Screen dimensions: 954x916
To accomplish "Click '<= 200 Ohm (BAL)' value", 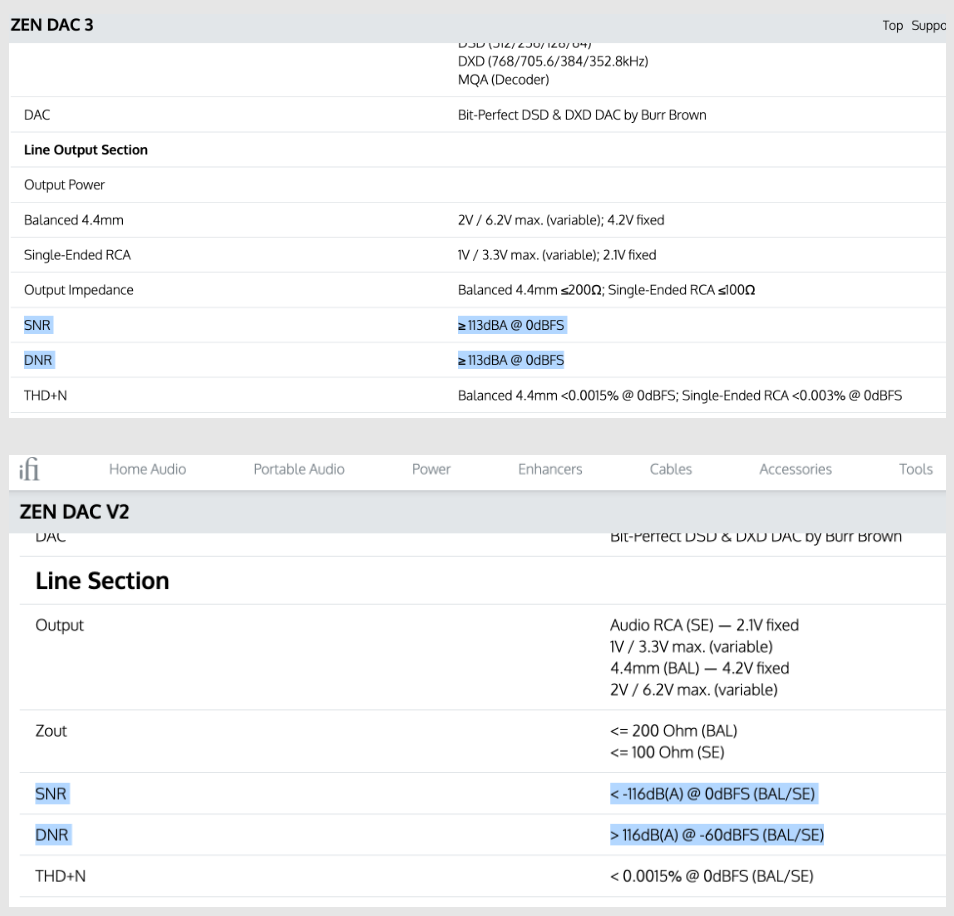I will pos(674,730).
